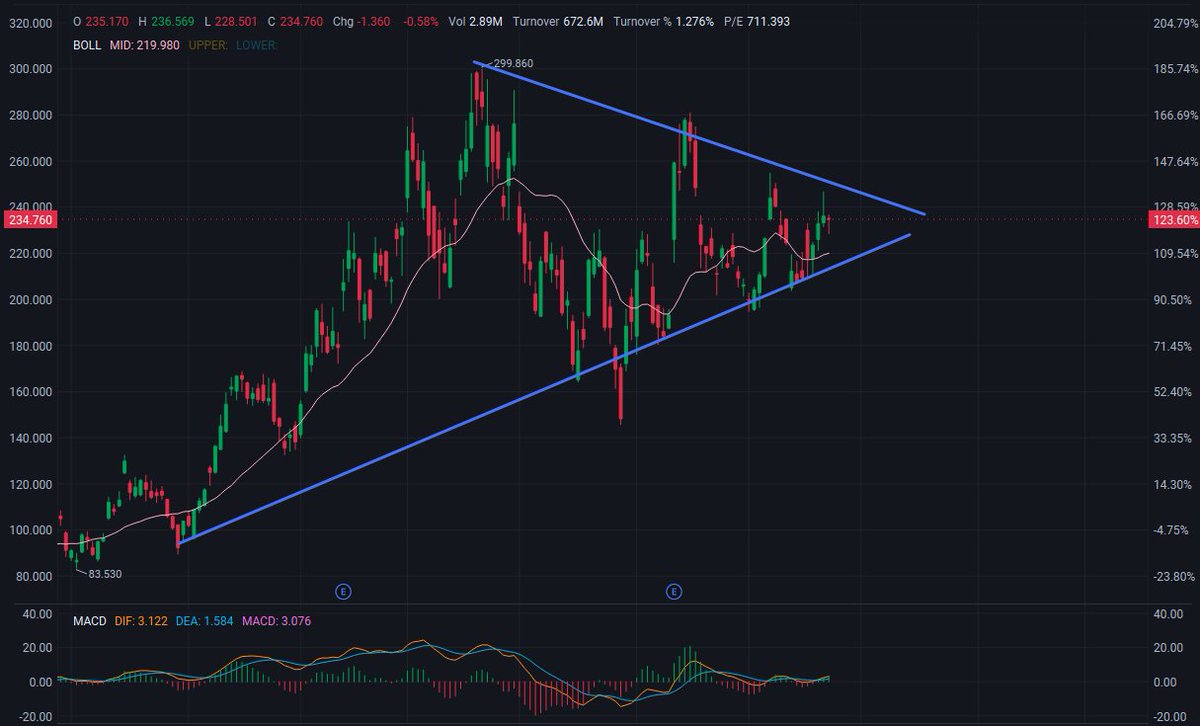Toggle the BOLL LOWER band label
This screenshot has height=726, width=1200.
pyautogui.click(x=256, y=45)
